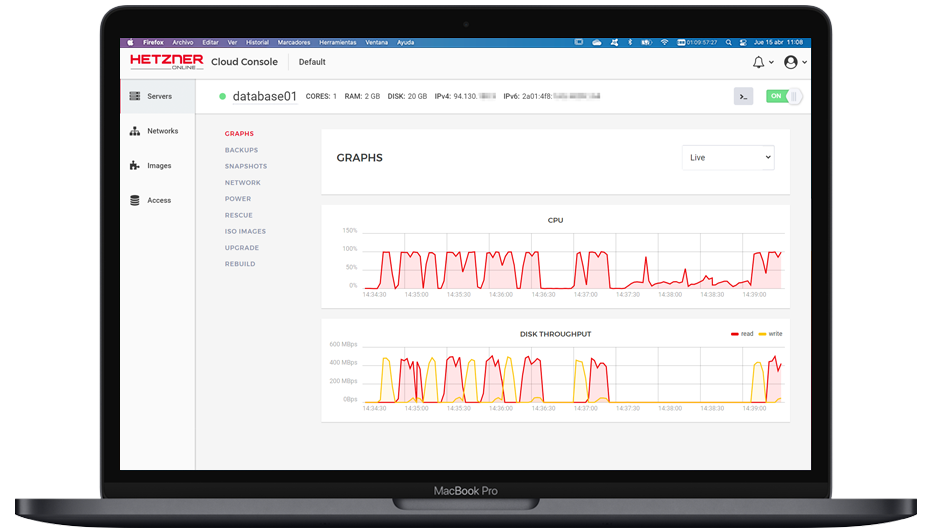This screenshot has height=532, width=931.
Task: Toggle the write series in disk legend
Action: click(x=770, y=334)
